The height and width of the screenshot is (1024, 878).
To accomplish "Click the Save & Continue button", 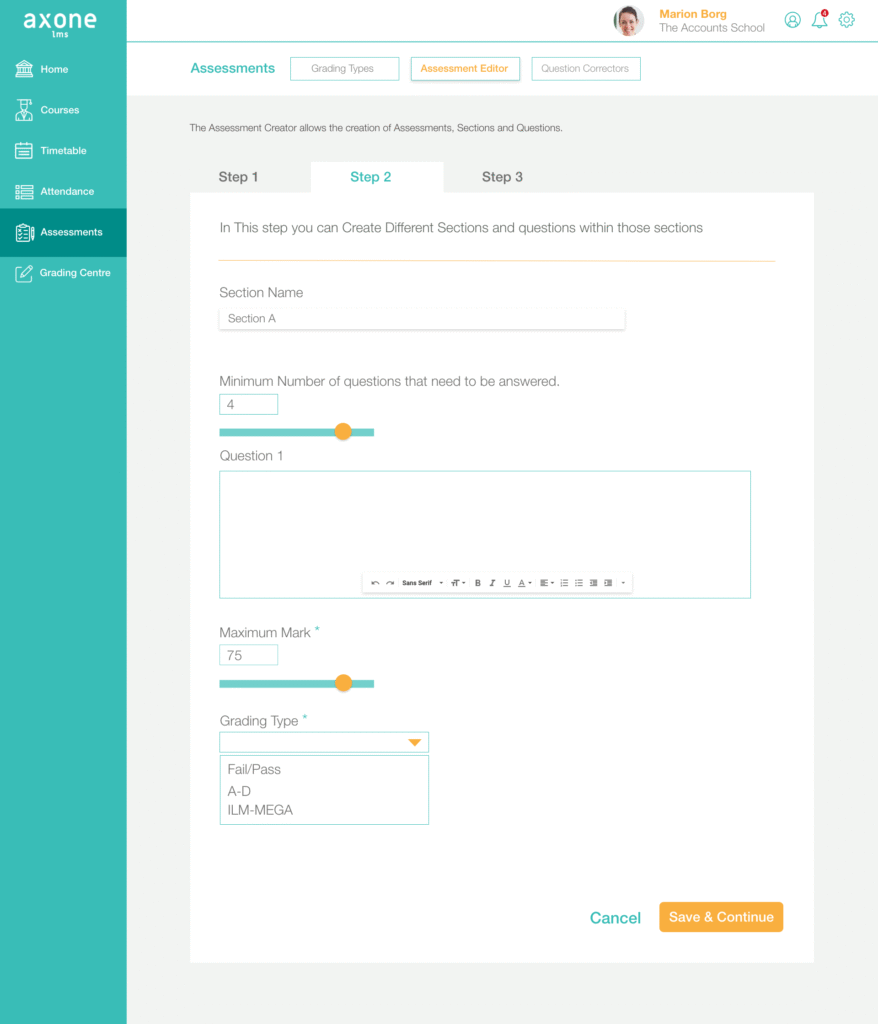I will click(720, 917).
